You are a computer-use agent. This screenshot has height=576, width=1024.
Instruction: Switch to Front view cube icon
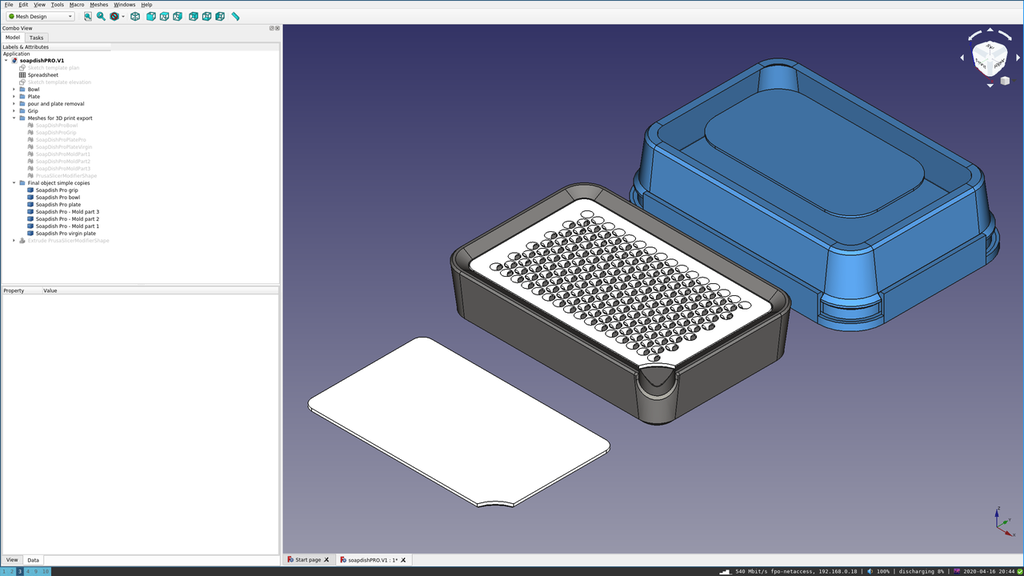click(151, 16)
